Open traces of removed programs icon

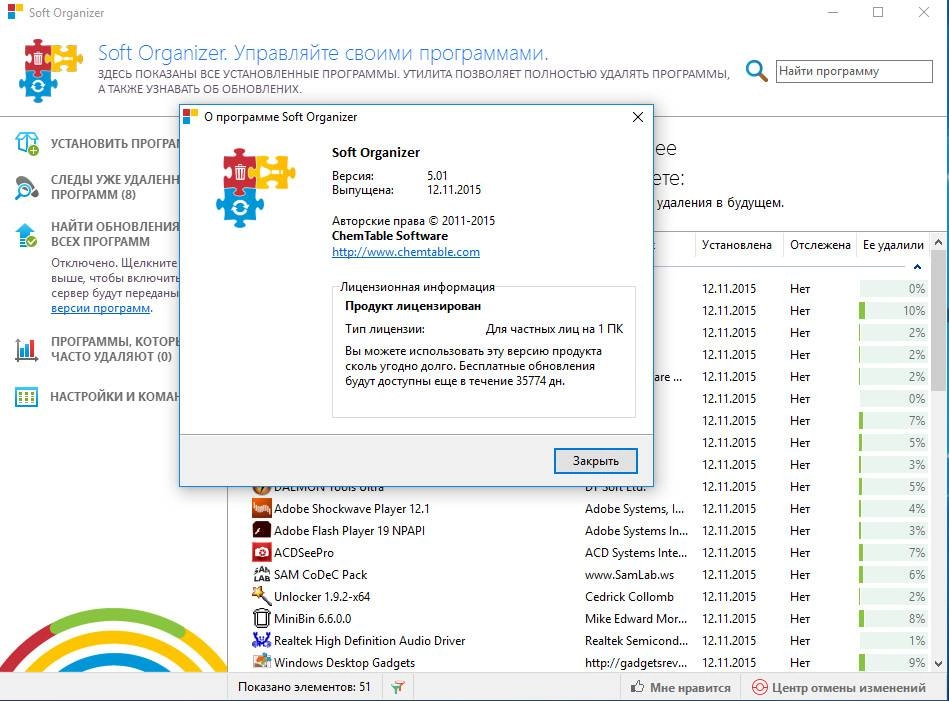pos(26,188)
